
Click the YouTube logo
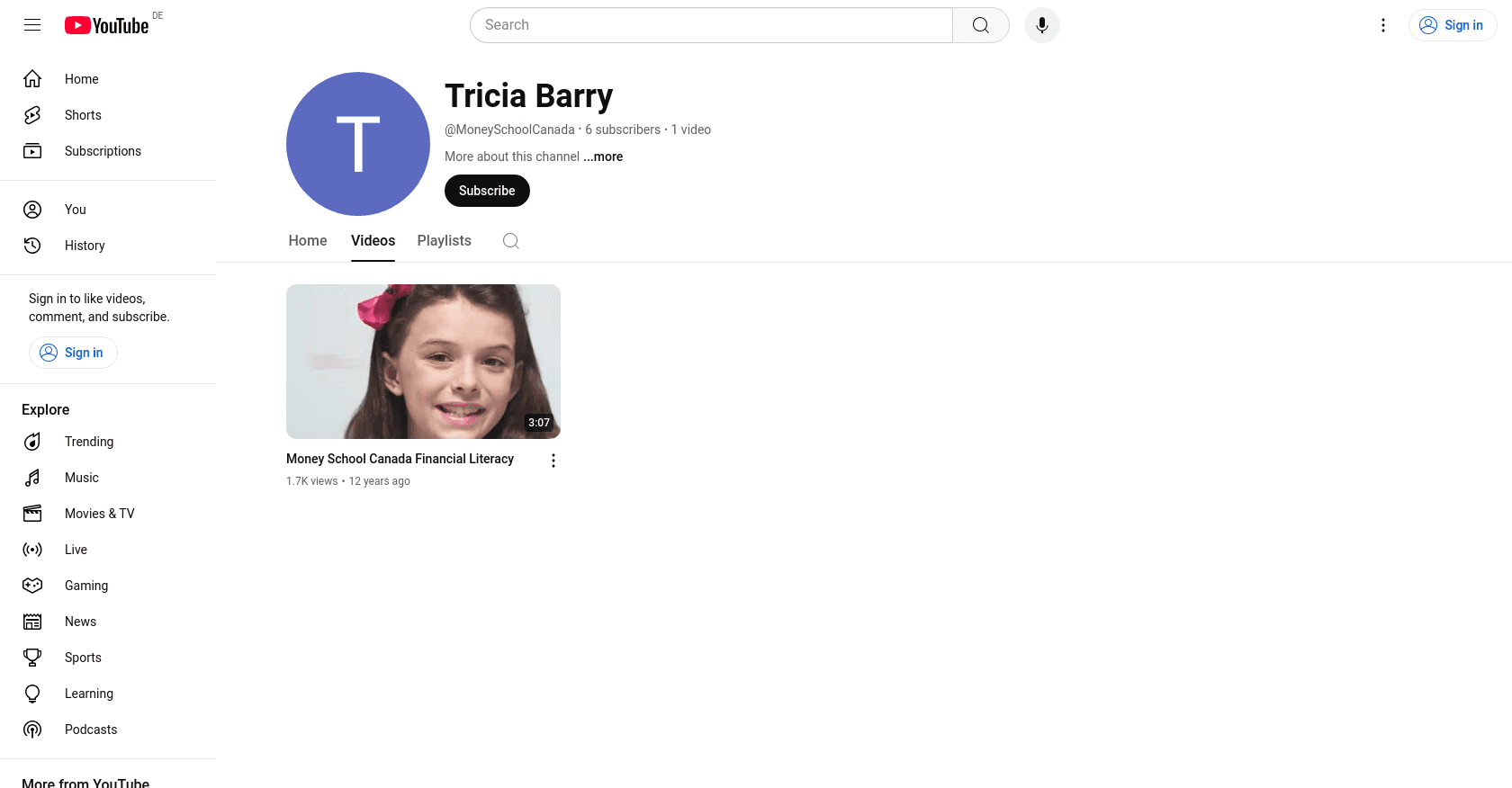[x=107, y=25]
